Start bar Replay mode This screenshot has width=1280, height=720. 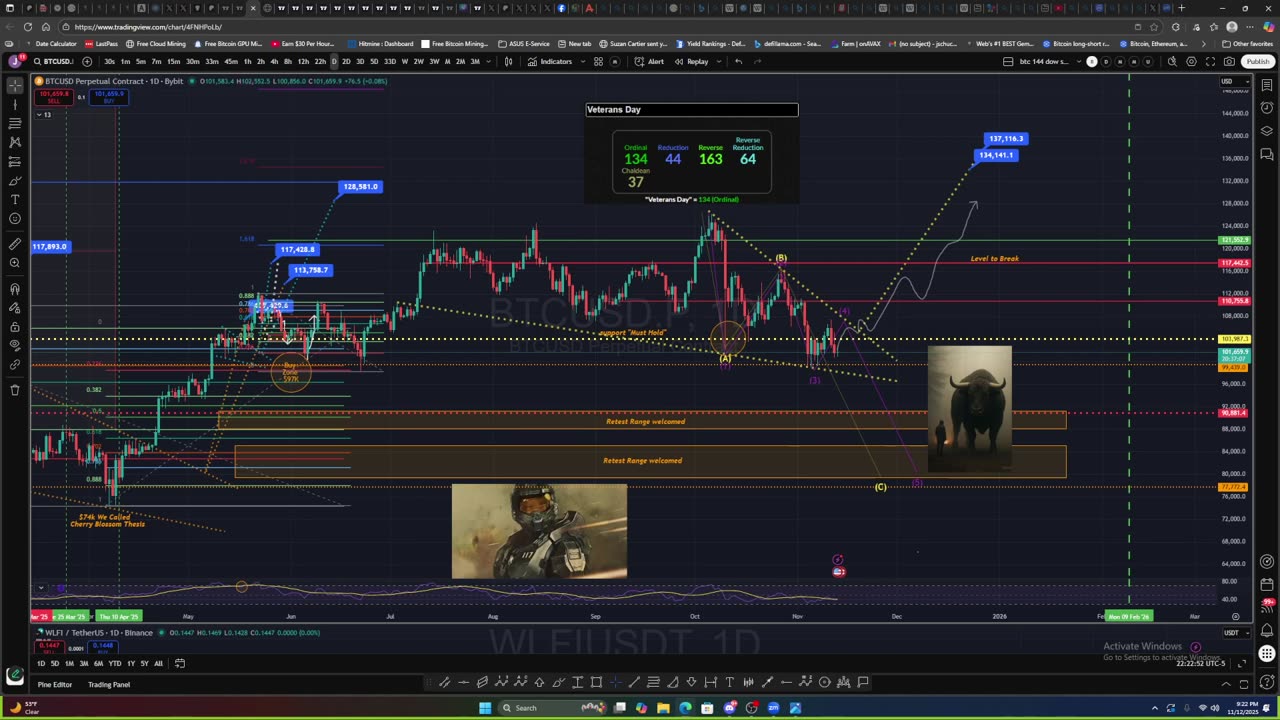[691, 61]
